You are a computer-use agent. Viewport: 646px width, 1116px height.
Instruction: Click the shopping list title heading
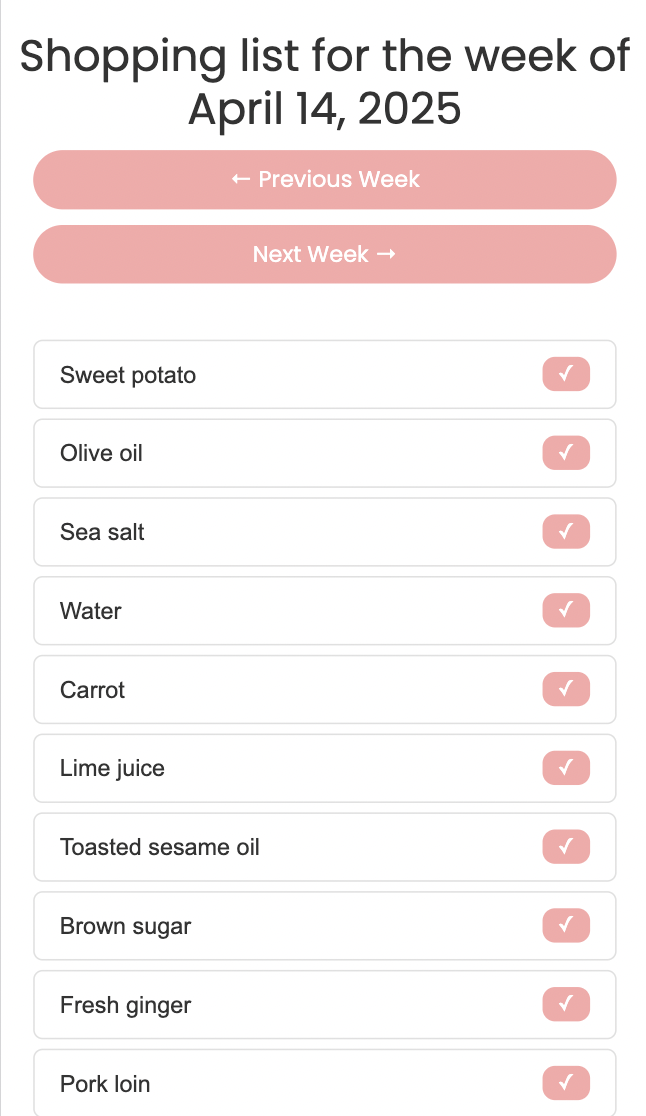click(x=324, y=82)
